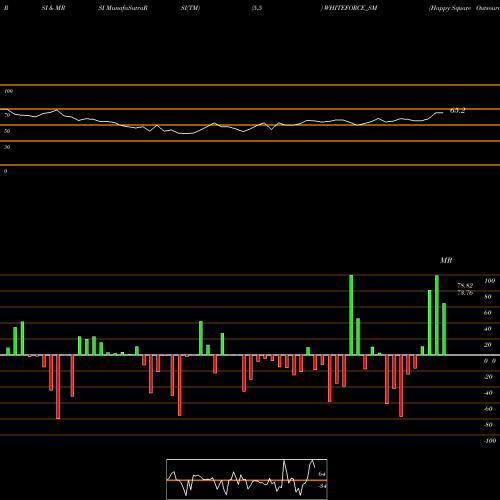Click the 50 level label on RSI axis

(x=7, y=131)
